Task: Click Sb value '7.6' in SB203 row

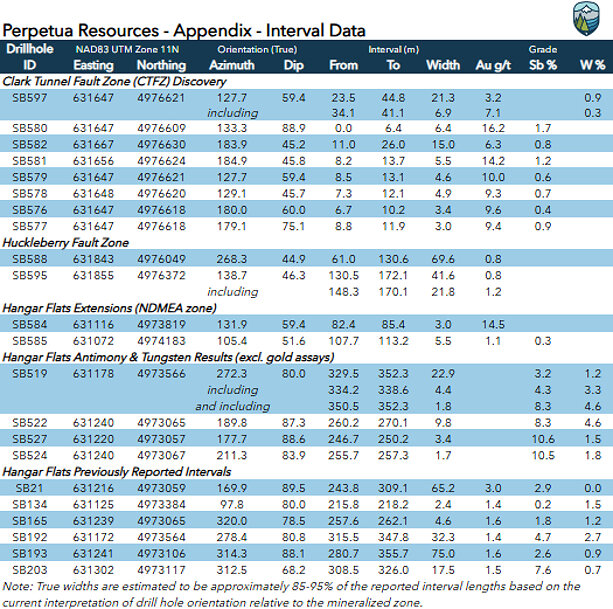Action: (543, 570)
